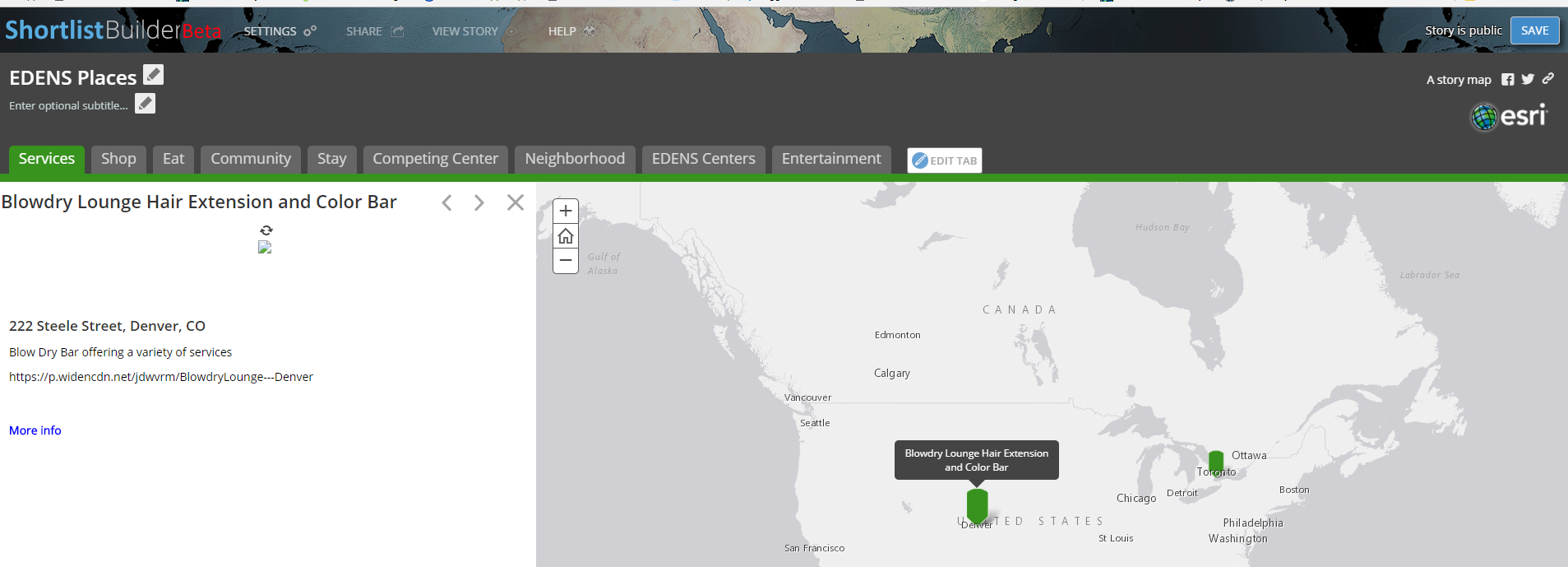Save the story with SAVE button
The width and height of the screenshot is (1568, 567).
pyautogui.click(x=1534, y=30)
